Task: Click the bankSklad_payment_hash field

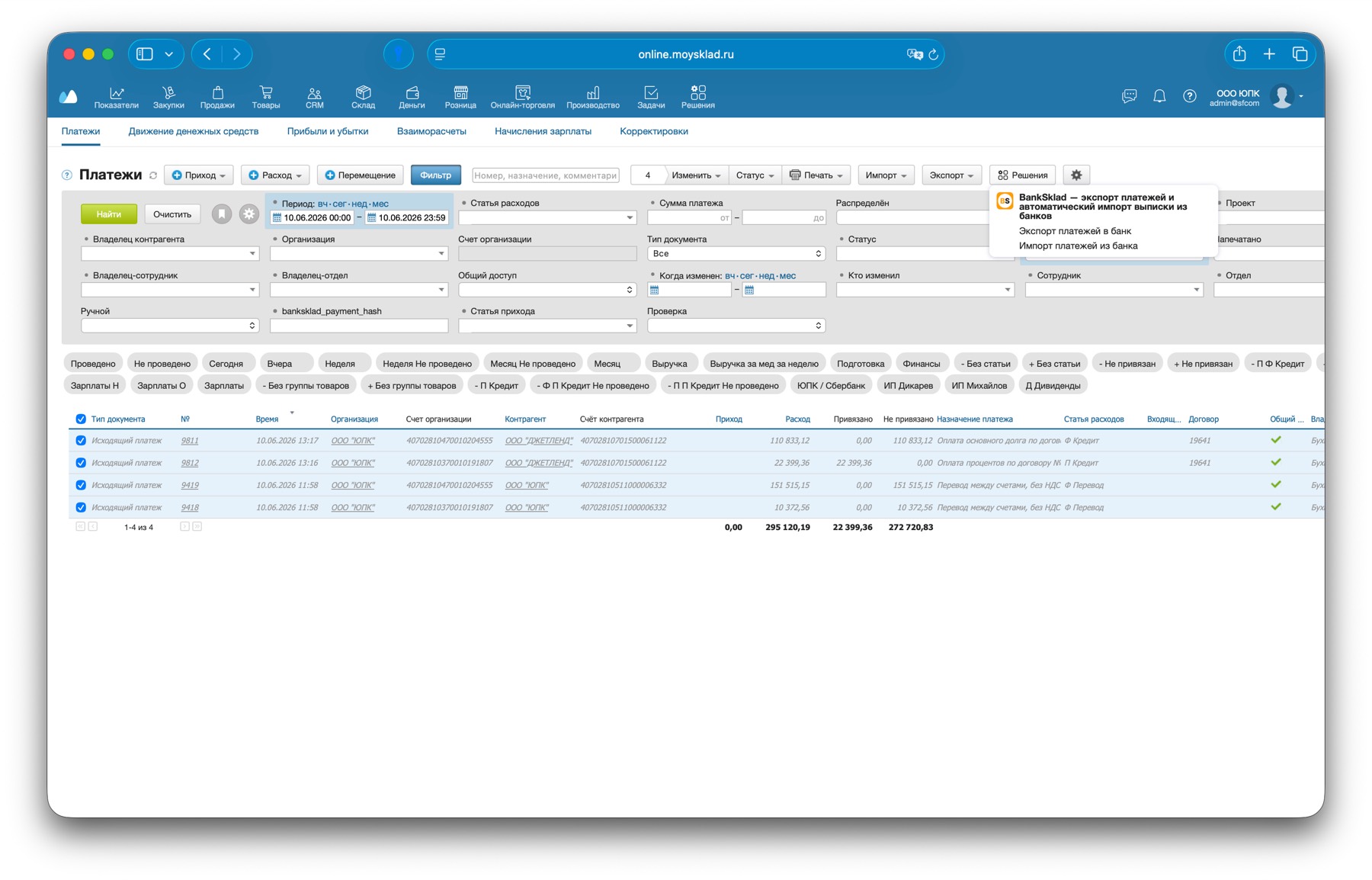Action: click(x=359, y=326)
